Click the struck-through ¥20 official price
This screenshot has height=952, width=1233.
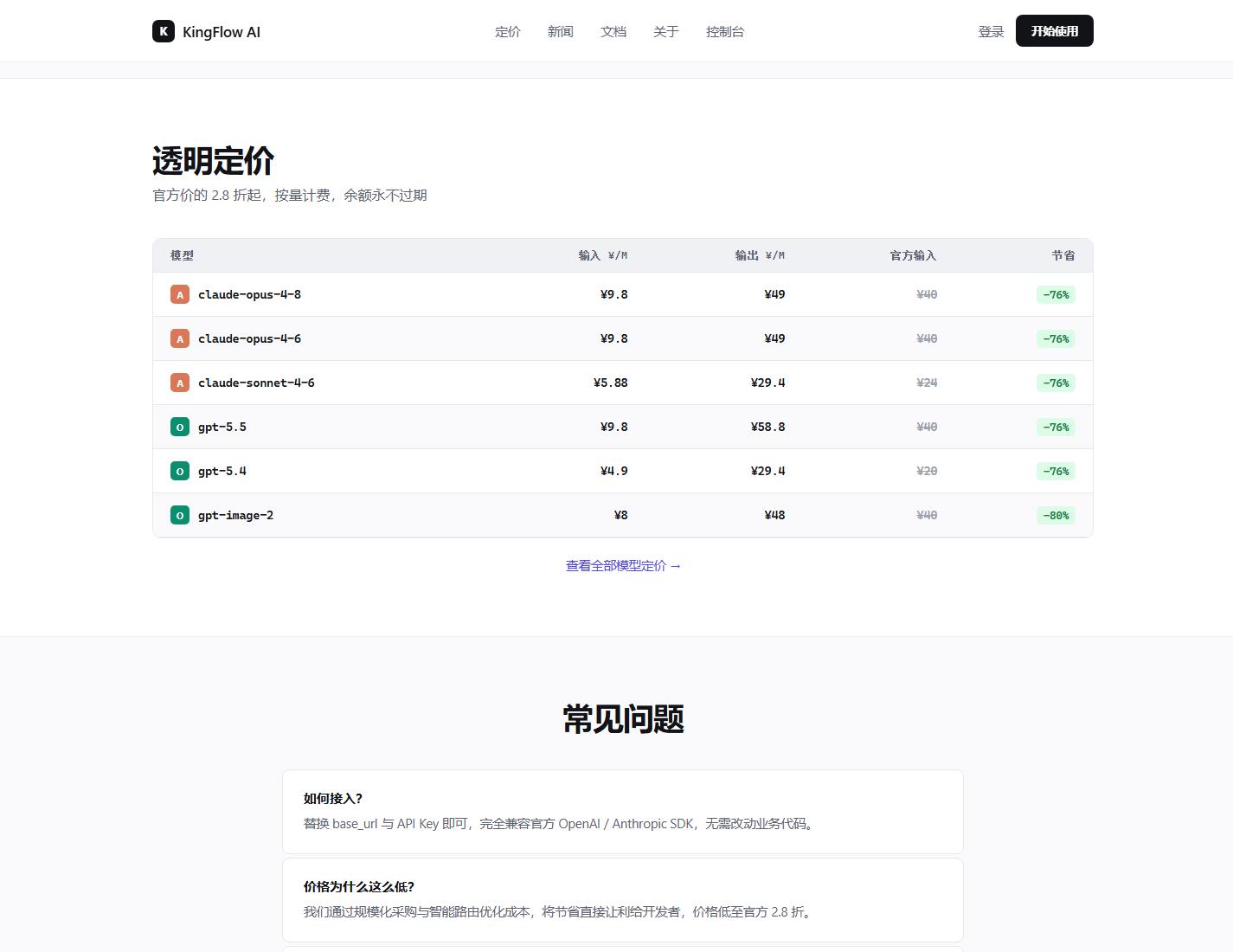[927, 471]
